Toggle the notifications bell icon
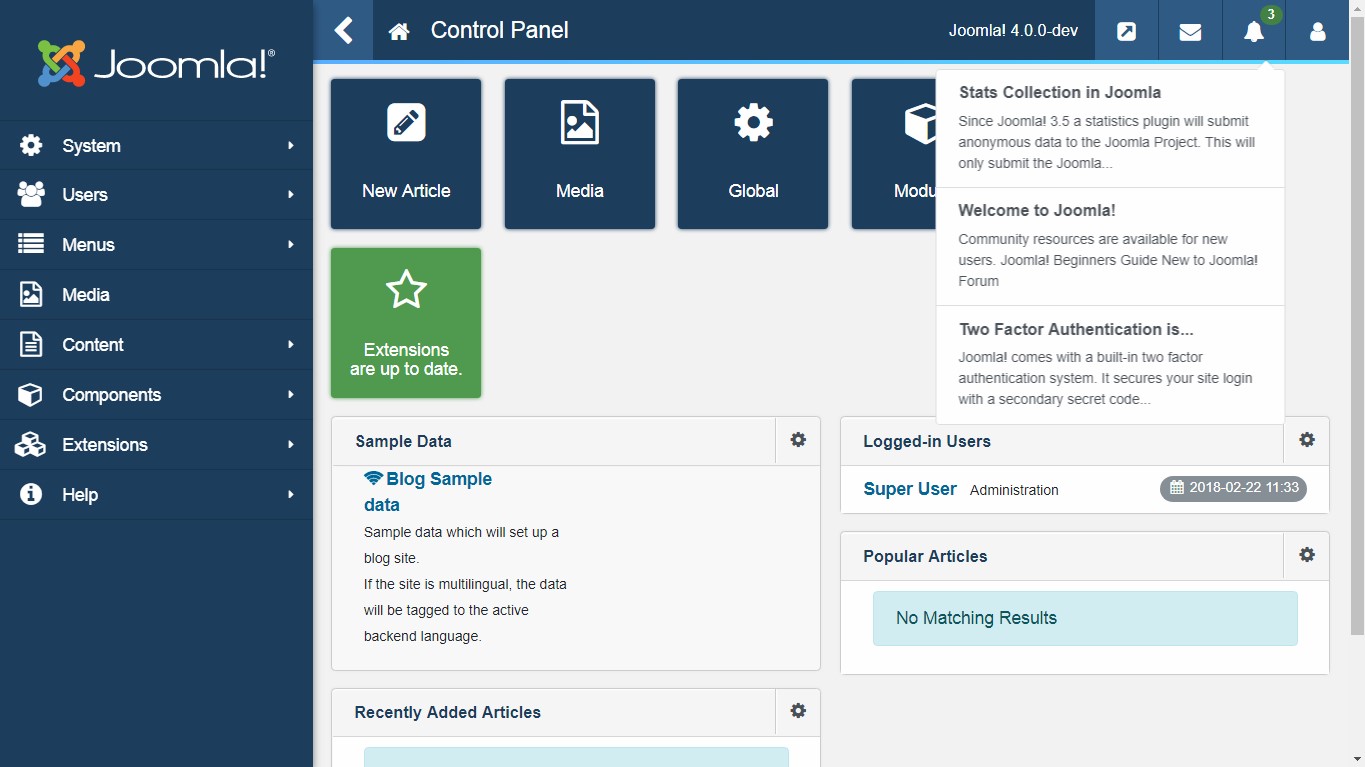The image size is (1365, 767). (x=1254, y=31)
